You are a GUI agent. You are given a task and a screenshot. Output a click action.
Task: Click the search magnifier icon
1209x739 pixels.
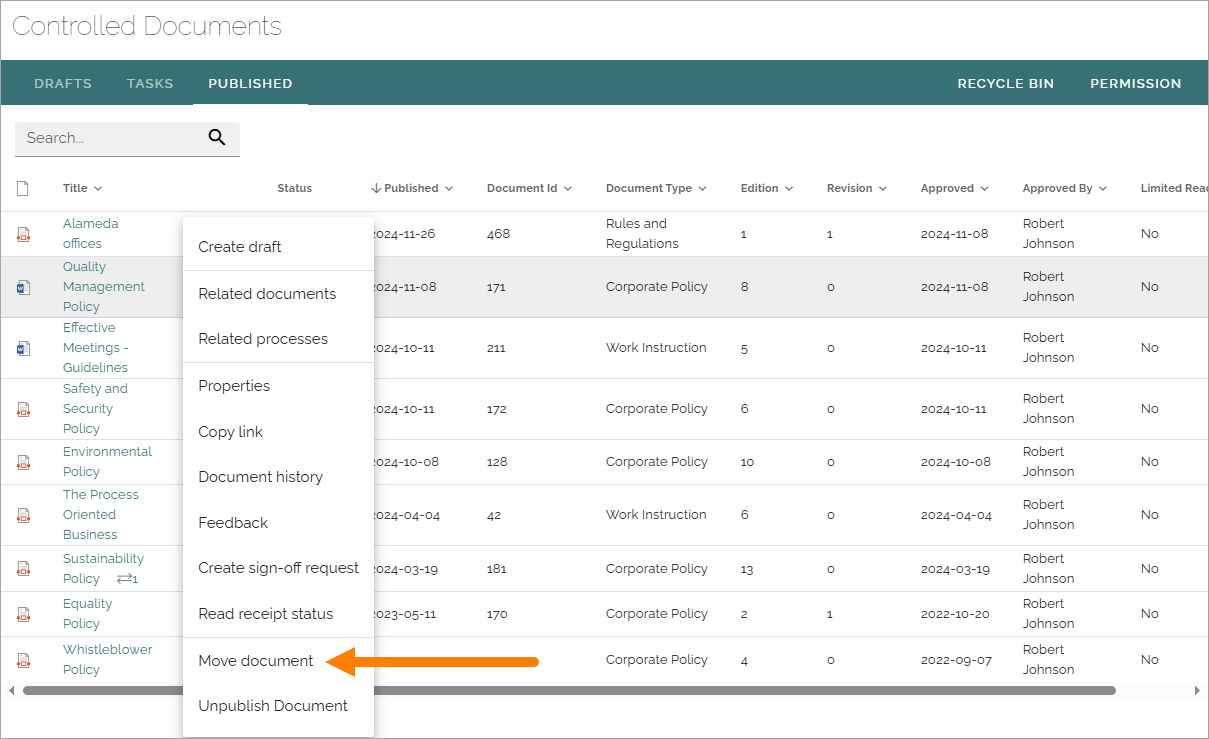[x=217, y=138]
